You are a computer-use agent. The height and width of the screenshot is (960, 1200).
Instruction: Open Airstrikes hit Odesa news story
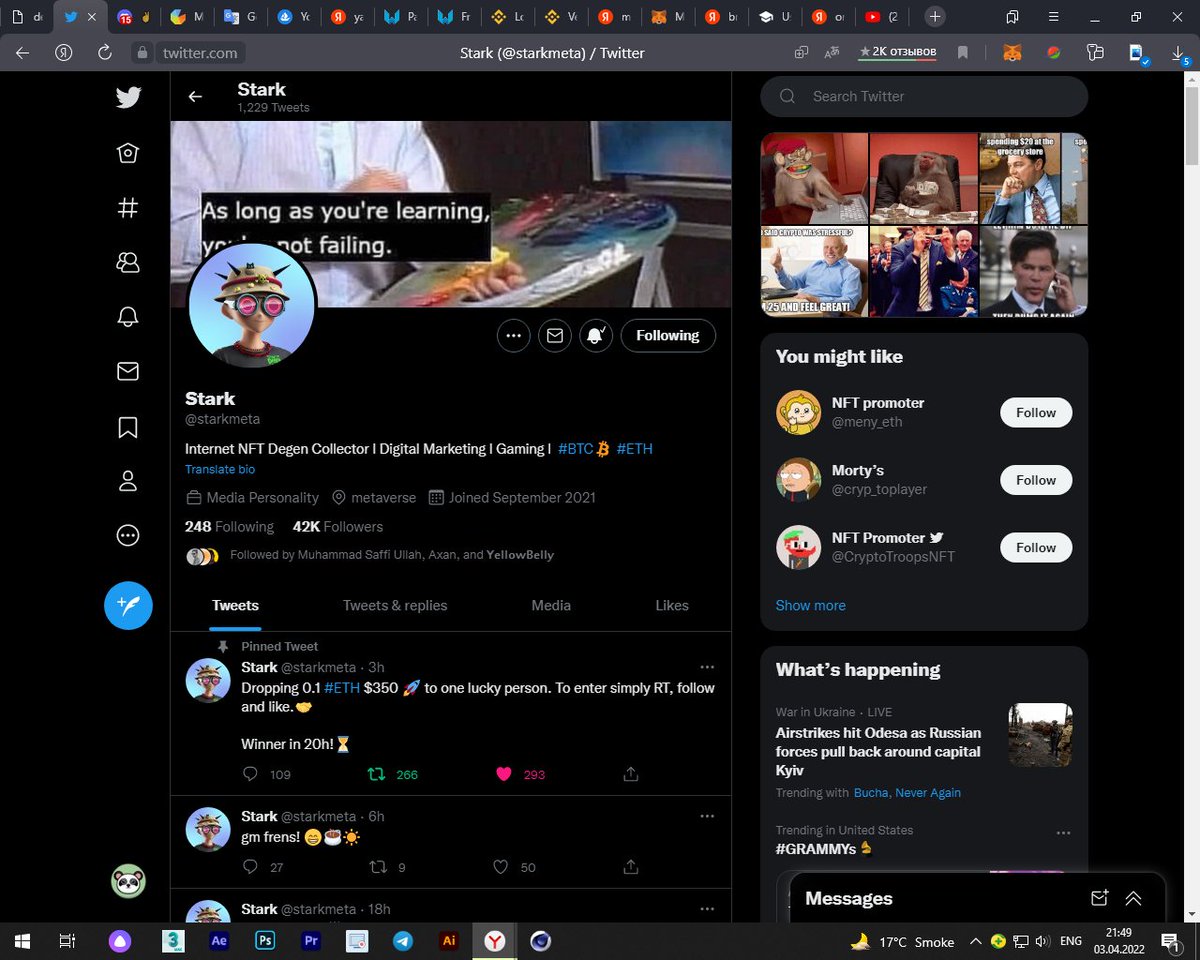pyautogui.click(x=878, y=751)
